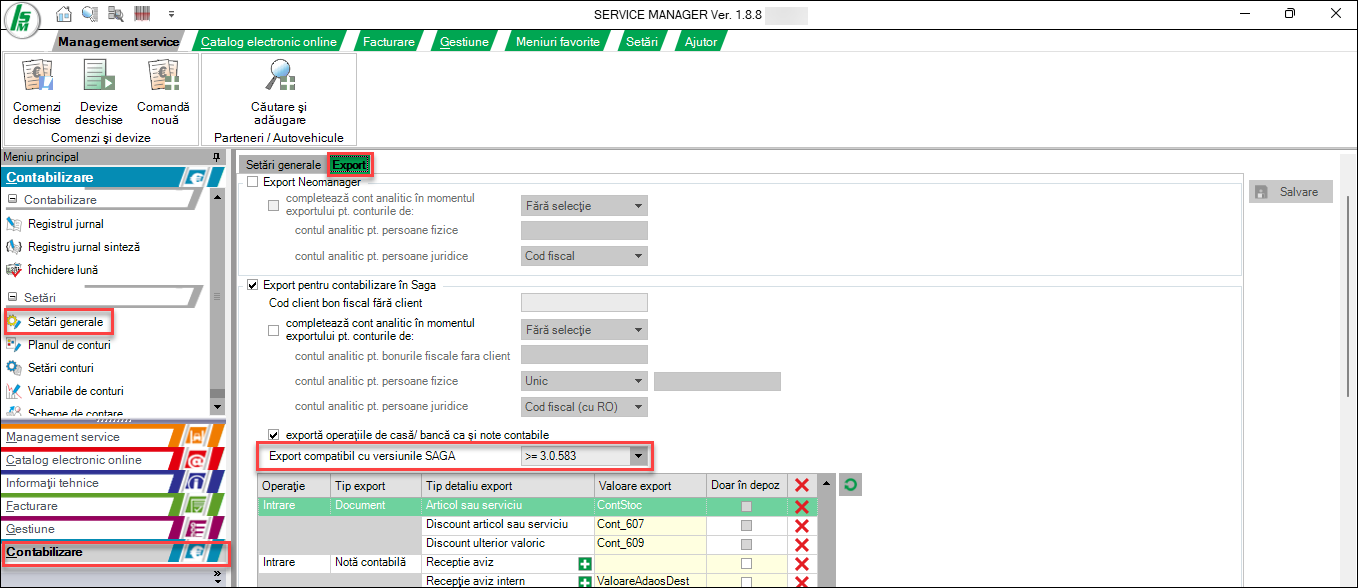The height and width of the screenshot is (588, 1358).
Task: Toggle exportă operațiile de casă/bancă checkbox
Action: pyautogui.click(x=274, y=435)
